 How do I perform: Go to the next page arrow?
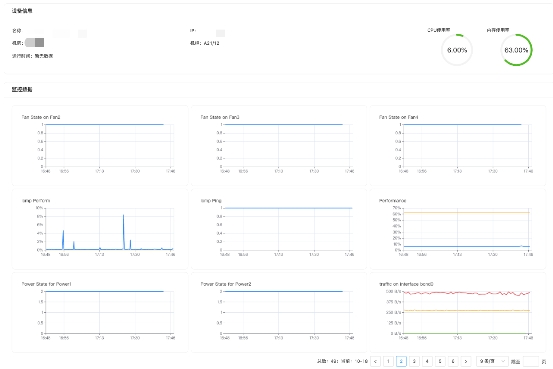466,361
